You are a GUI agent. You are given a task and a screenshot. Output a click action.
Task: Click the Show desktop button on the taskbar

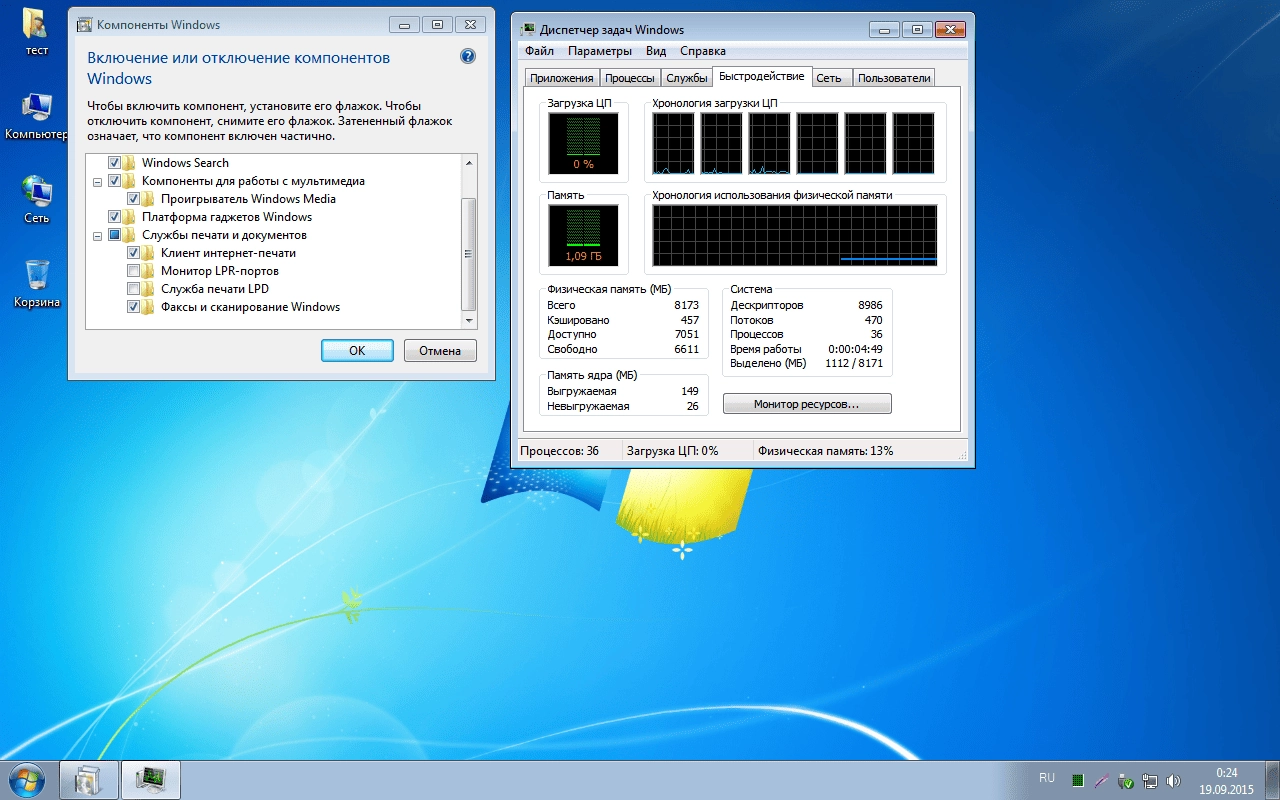coord(1272,780)
